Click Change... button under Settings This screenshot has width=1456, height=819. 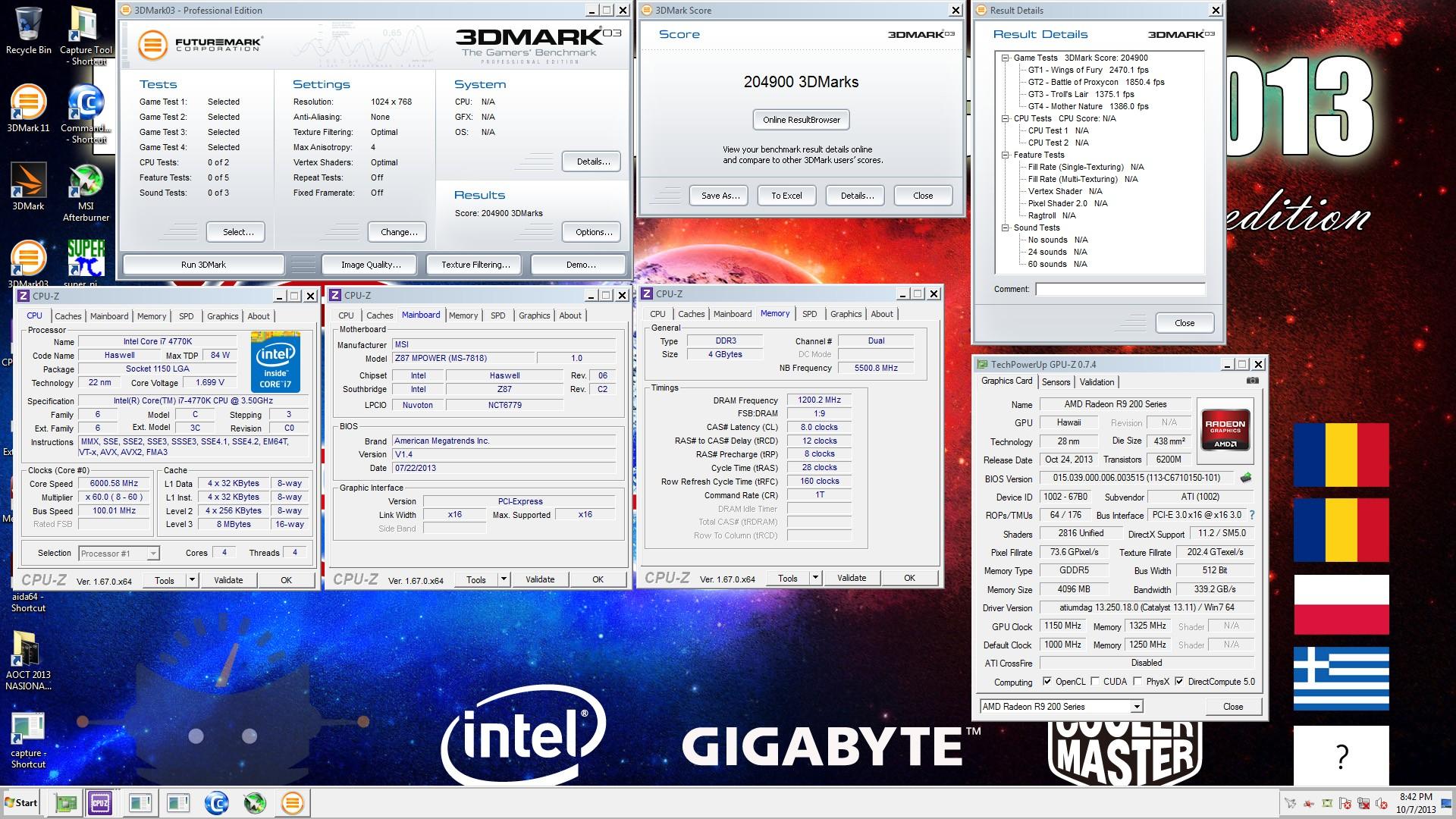click(399, 232)
